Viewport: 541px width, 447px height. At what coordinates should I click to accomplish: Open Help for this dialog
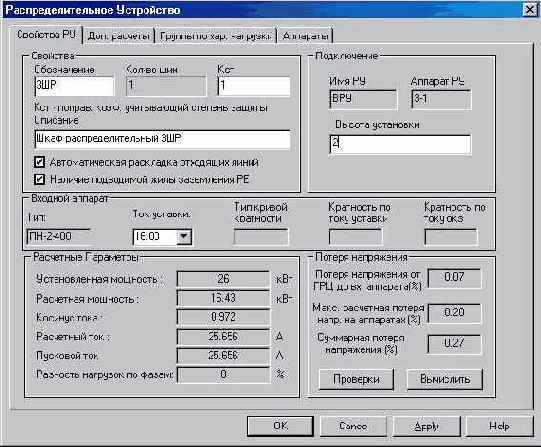(x=499, y=426)
